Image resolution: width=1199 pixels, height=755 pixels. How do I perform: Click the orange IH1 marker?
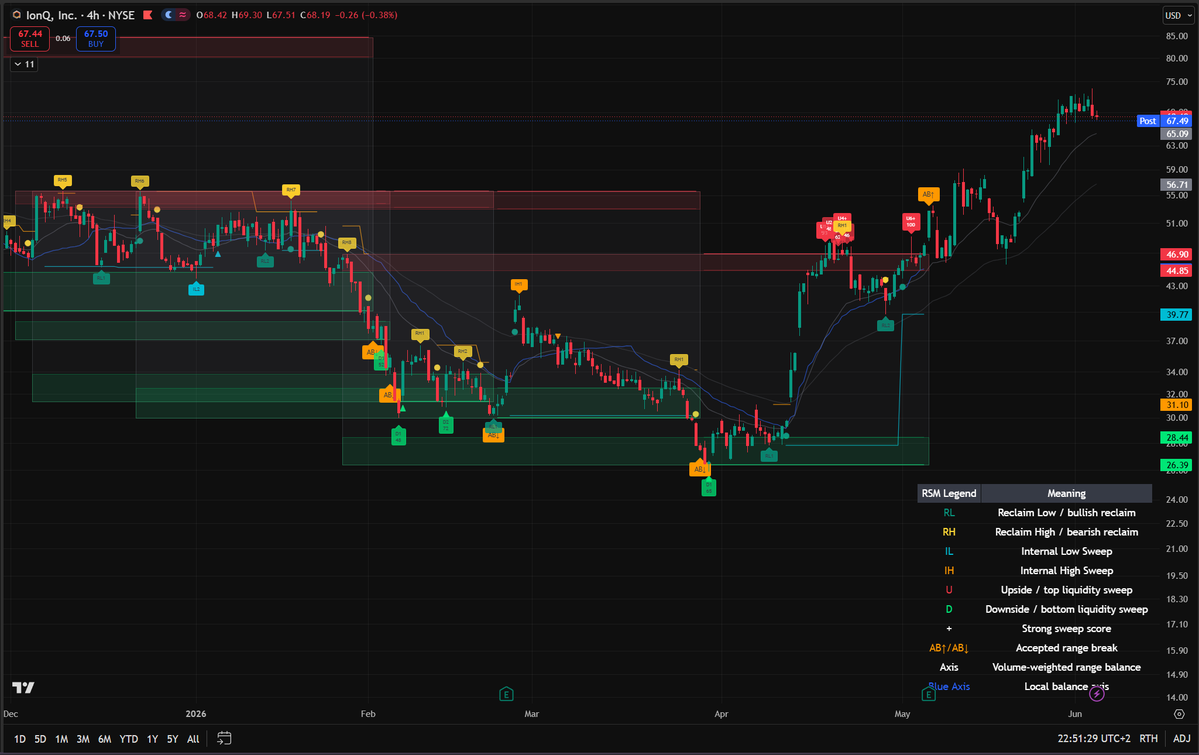click(519, 285)
